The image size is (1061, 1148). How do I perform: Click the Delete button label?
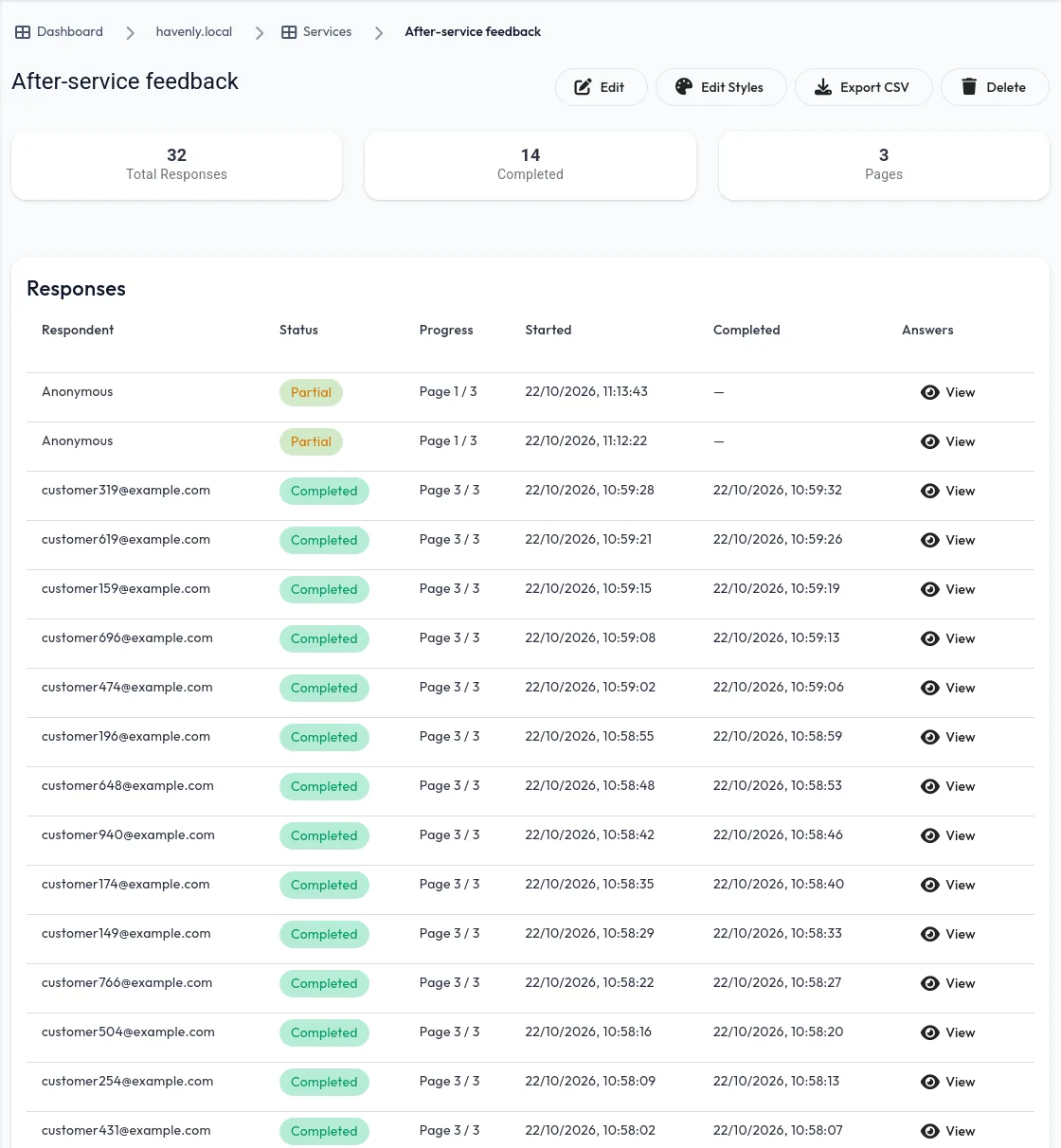[x=1006, y=87]
